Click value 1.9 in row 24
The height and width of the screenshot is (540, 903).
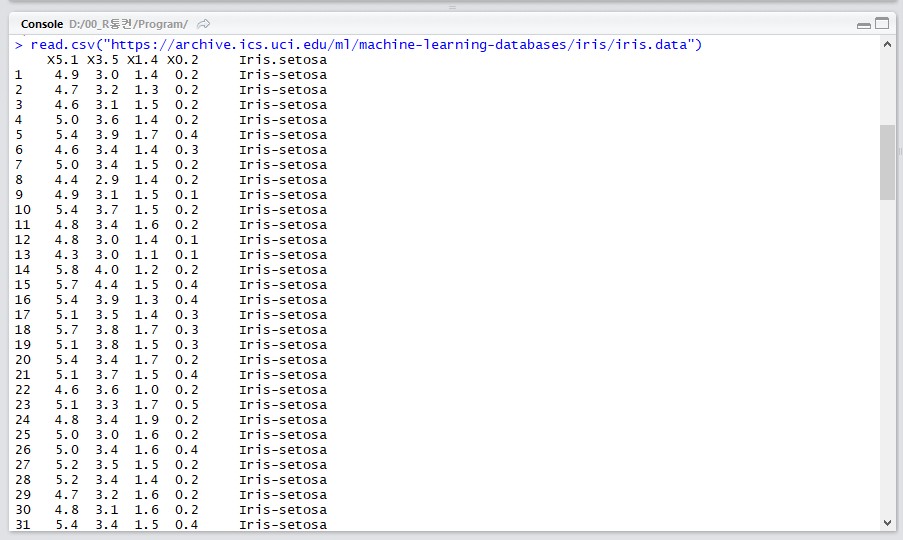tap(146, 420)
